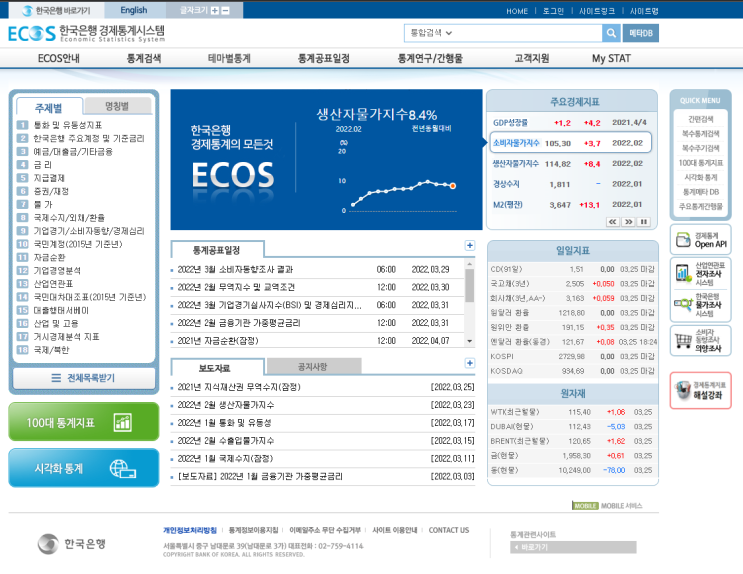Expand 통계공표일정 with plus icon

point(470,245)
